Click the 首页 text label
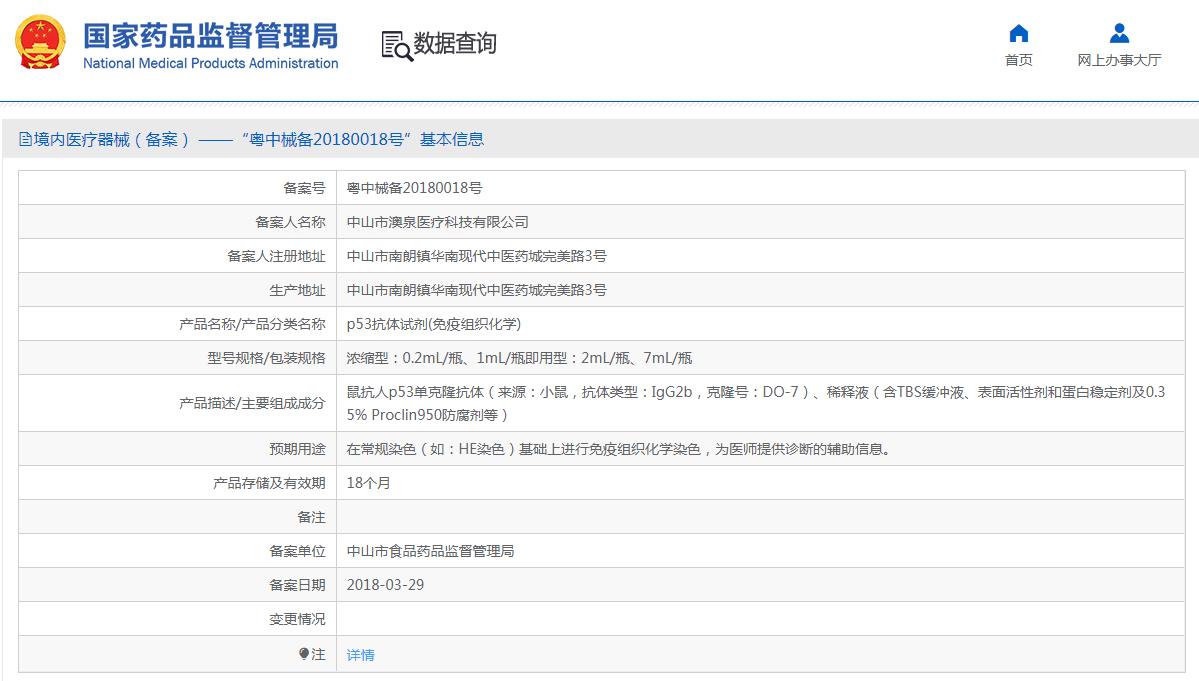The image size is (1199, 681). pyautogui.click(x=1019, y=60)
